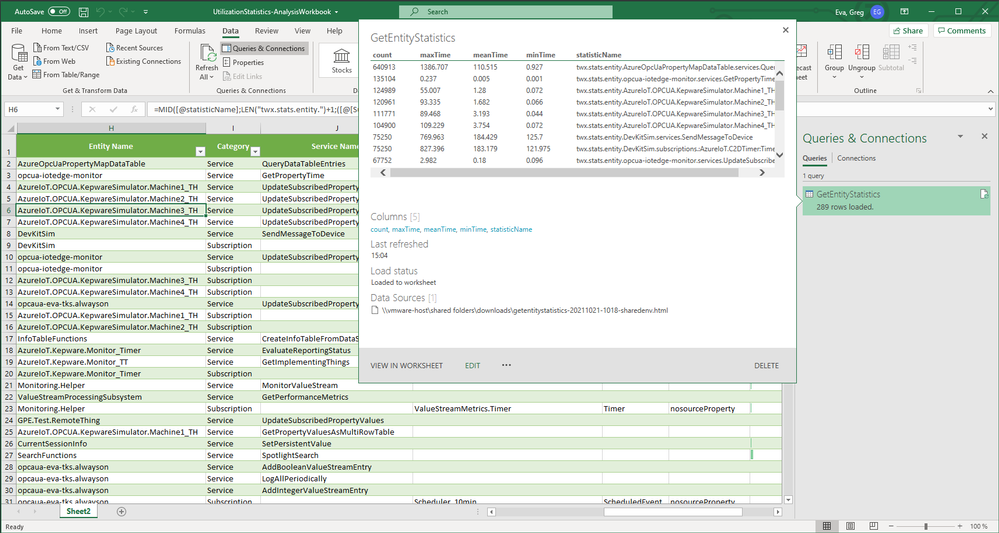Screen dimensions: 999x533
Task: Click the refresh icon on GetEntityStatistics query
Action: 984,194
